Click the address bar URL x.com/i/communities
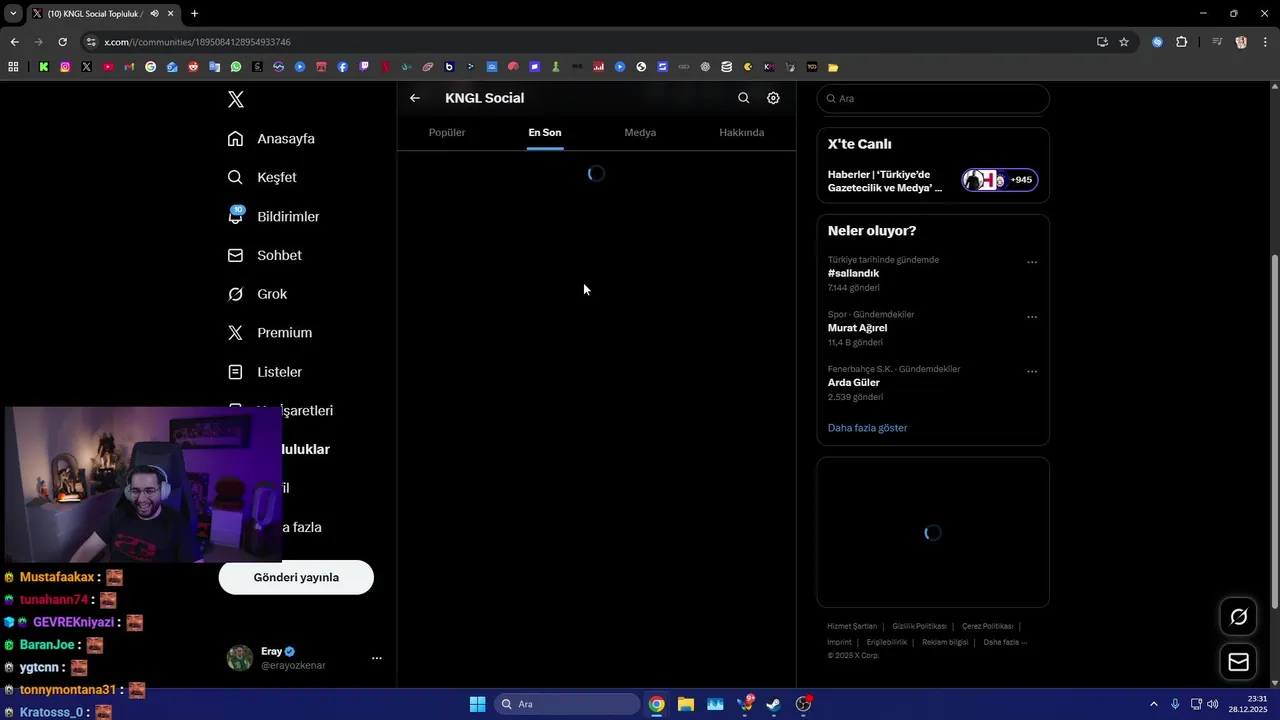 tap(197, 42)
